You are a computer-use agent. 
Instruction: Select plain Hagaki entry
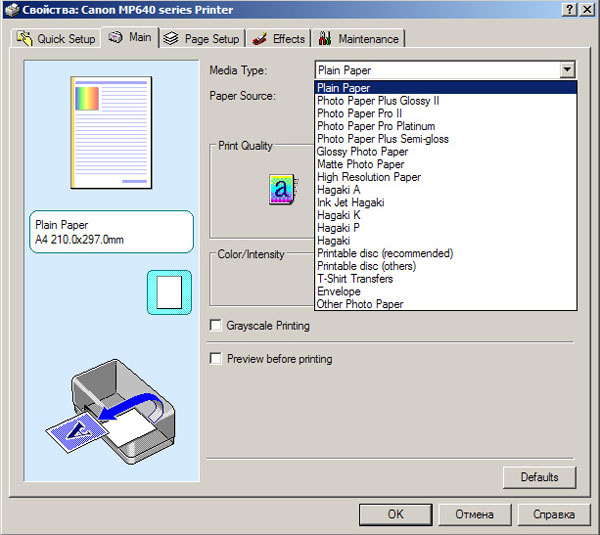pos(446,240)
